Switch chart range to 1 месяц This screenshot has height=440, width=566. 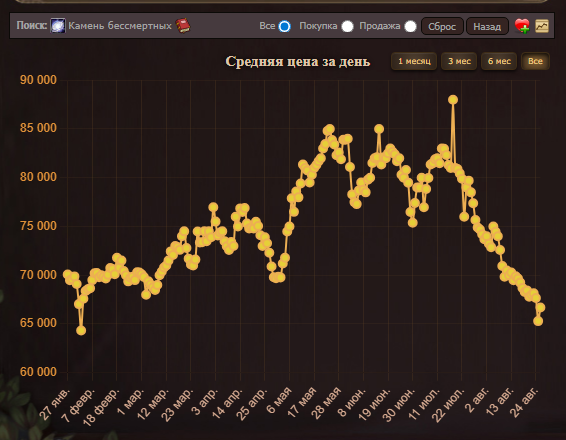coord(414,61)
